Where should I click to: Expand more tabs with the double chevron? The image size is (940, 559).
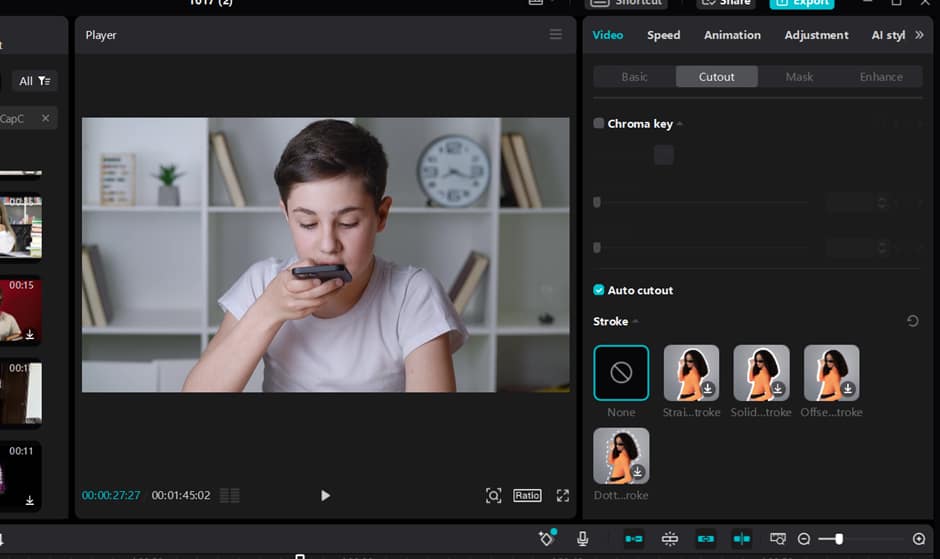click(x=919, y=35)
